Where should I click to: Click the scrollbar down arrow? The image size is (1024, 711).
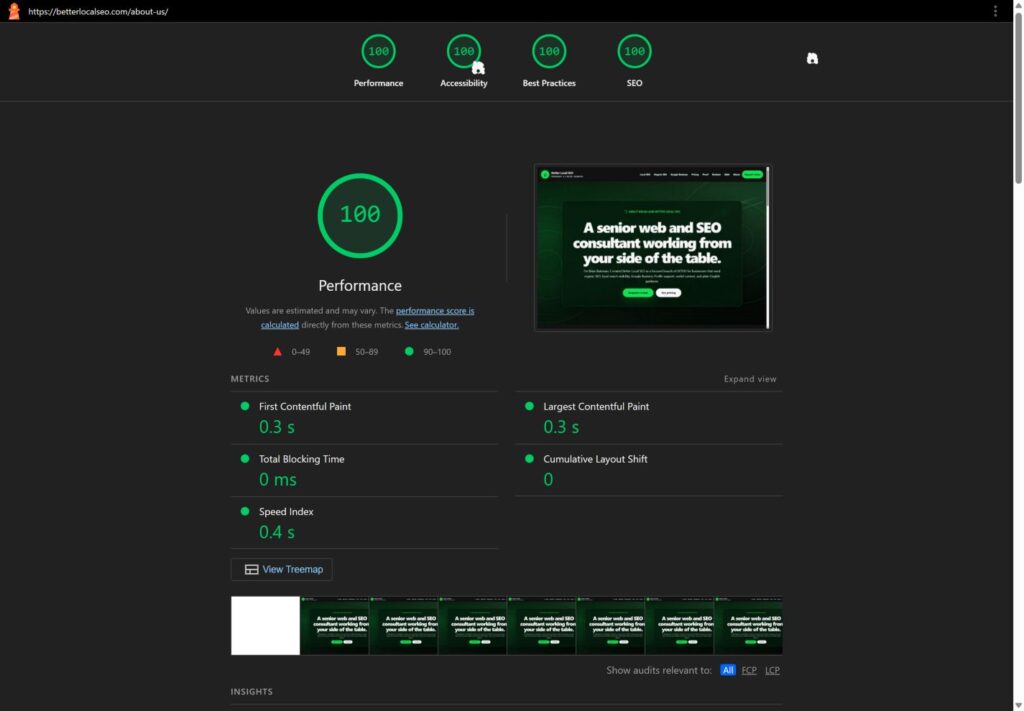pos(1017,705)
